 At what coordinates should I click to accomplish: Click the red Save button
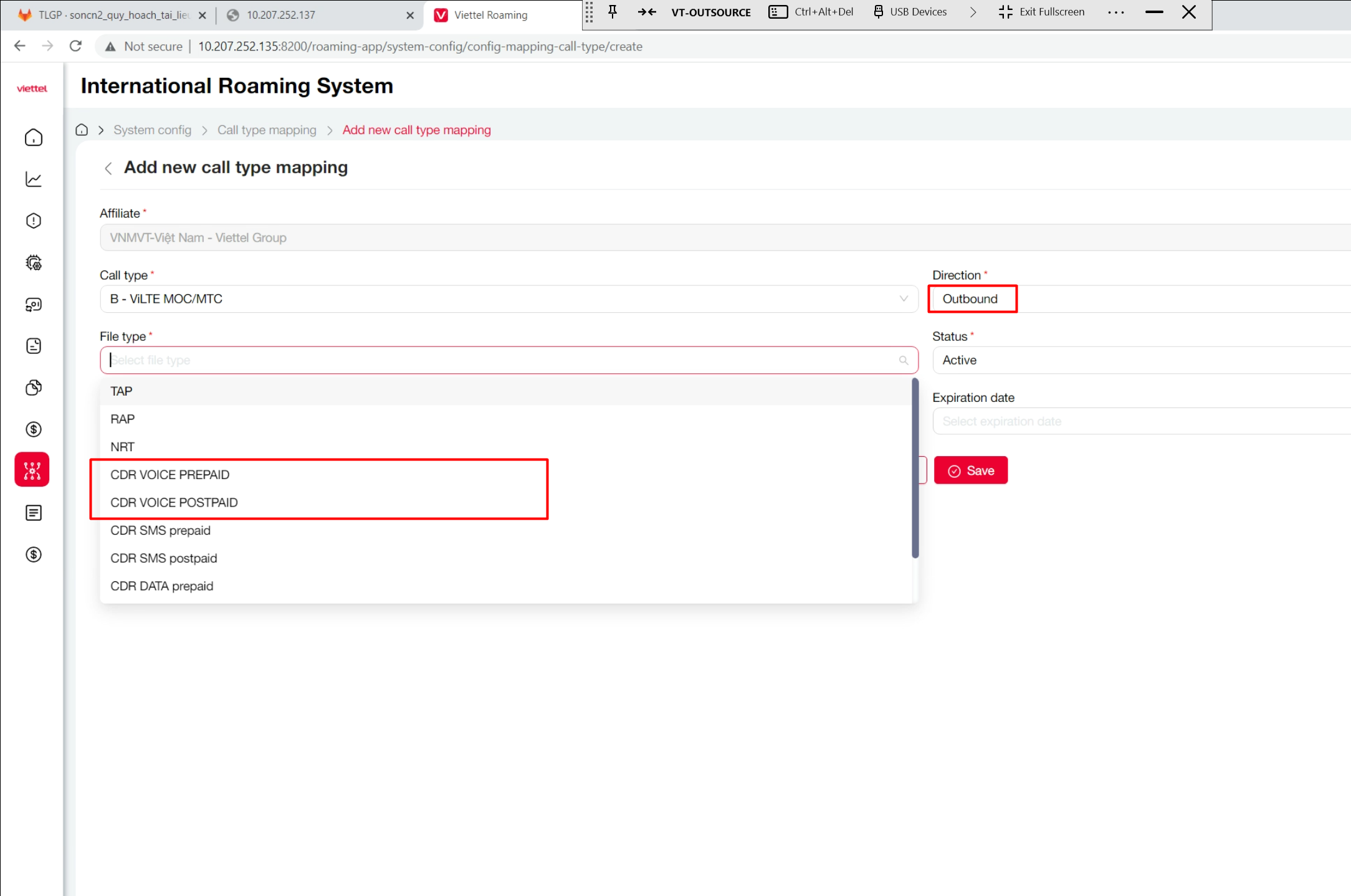[970, 471]
